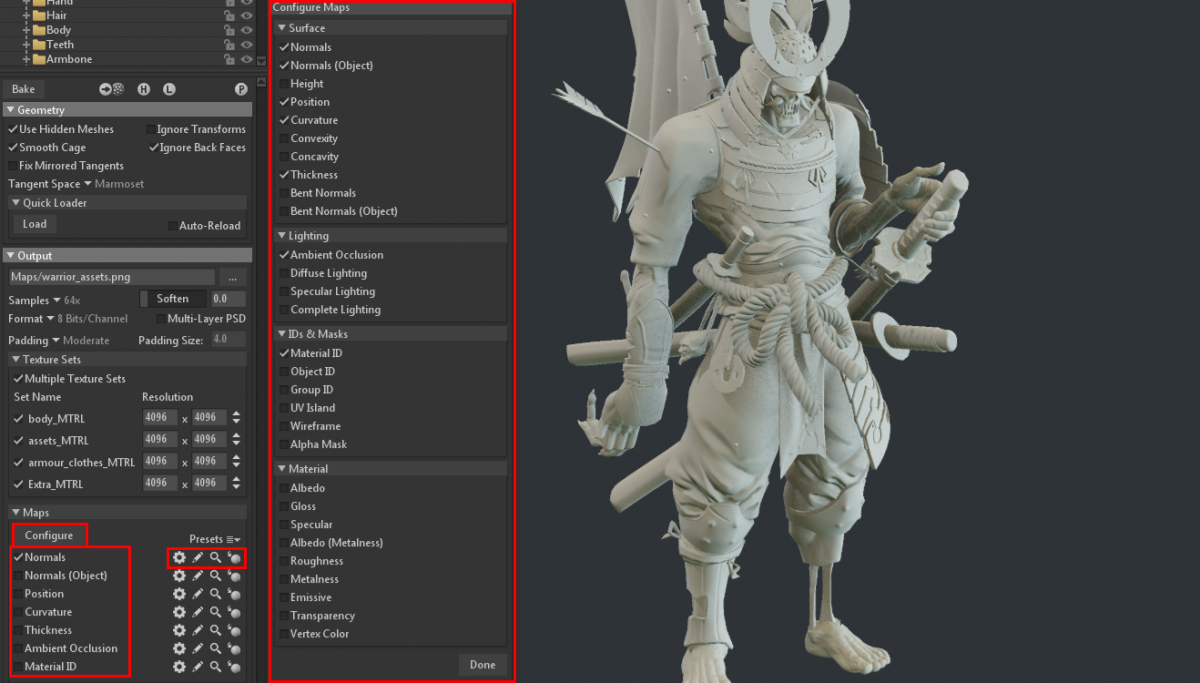Click the H icon in the Bake toolbar
This screenshot has width=1200, height=683.
tap(144, 89)
